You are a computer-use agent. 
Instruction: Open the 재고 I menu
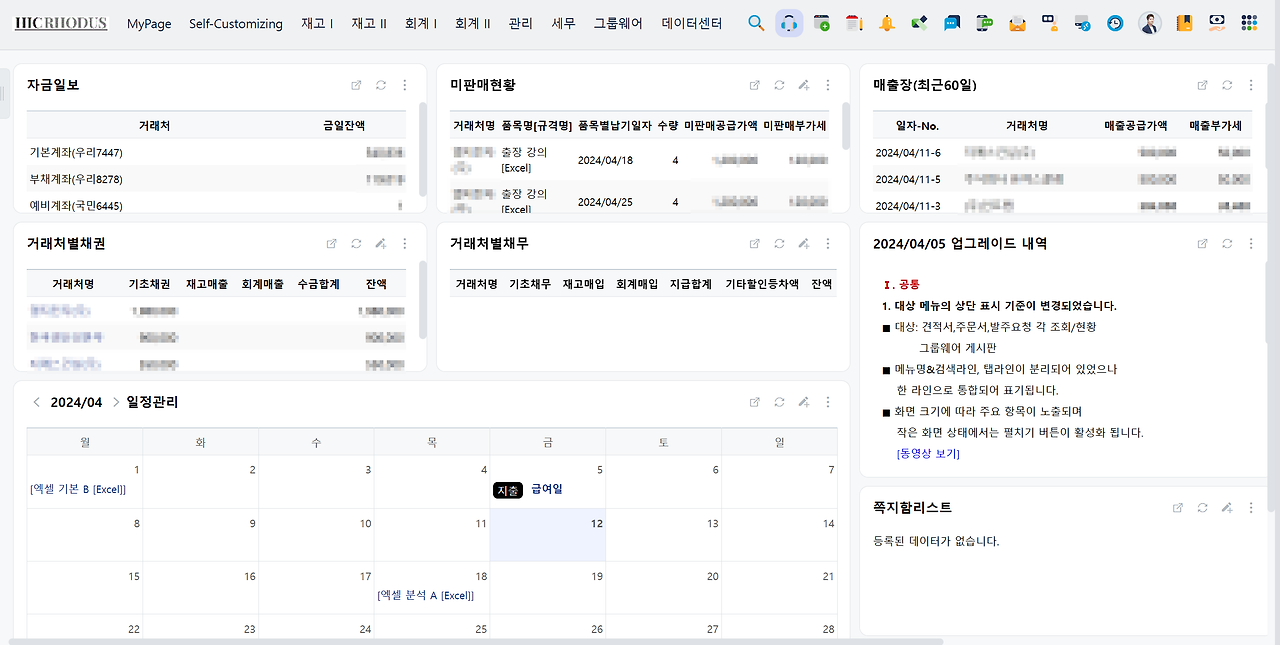tap(317, 23)
